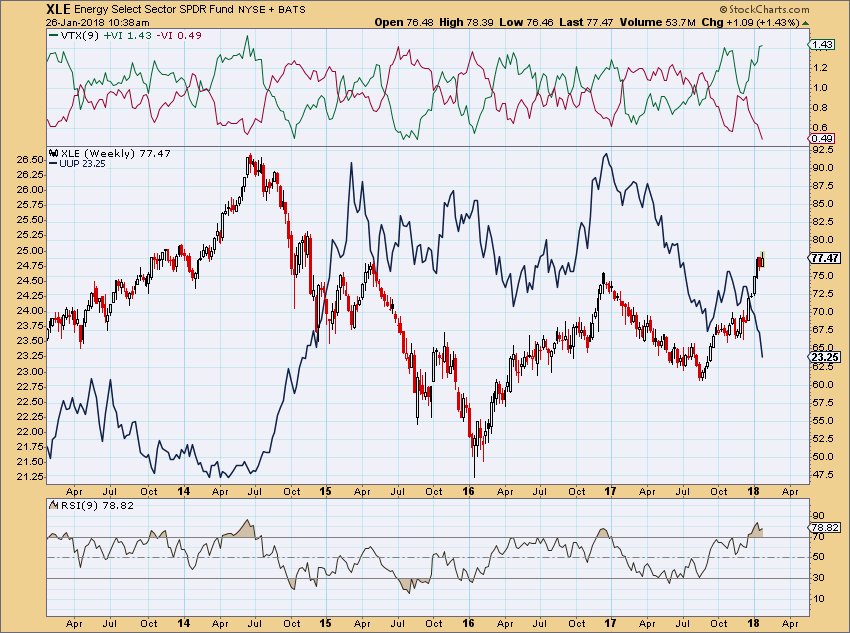Click the 'UUP 23.25' legend label
850x633 pixels.
(82, 163)
